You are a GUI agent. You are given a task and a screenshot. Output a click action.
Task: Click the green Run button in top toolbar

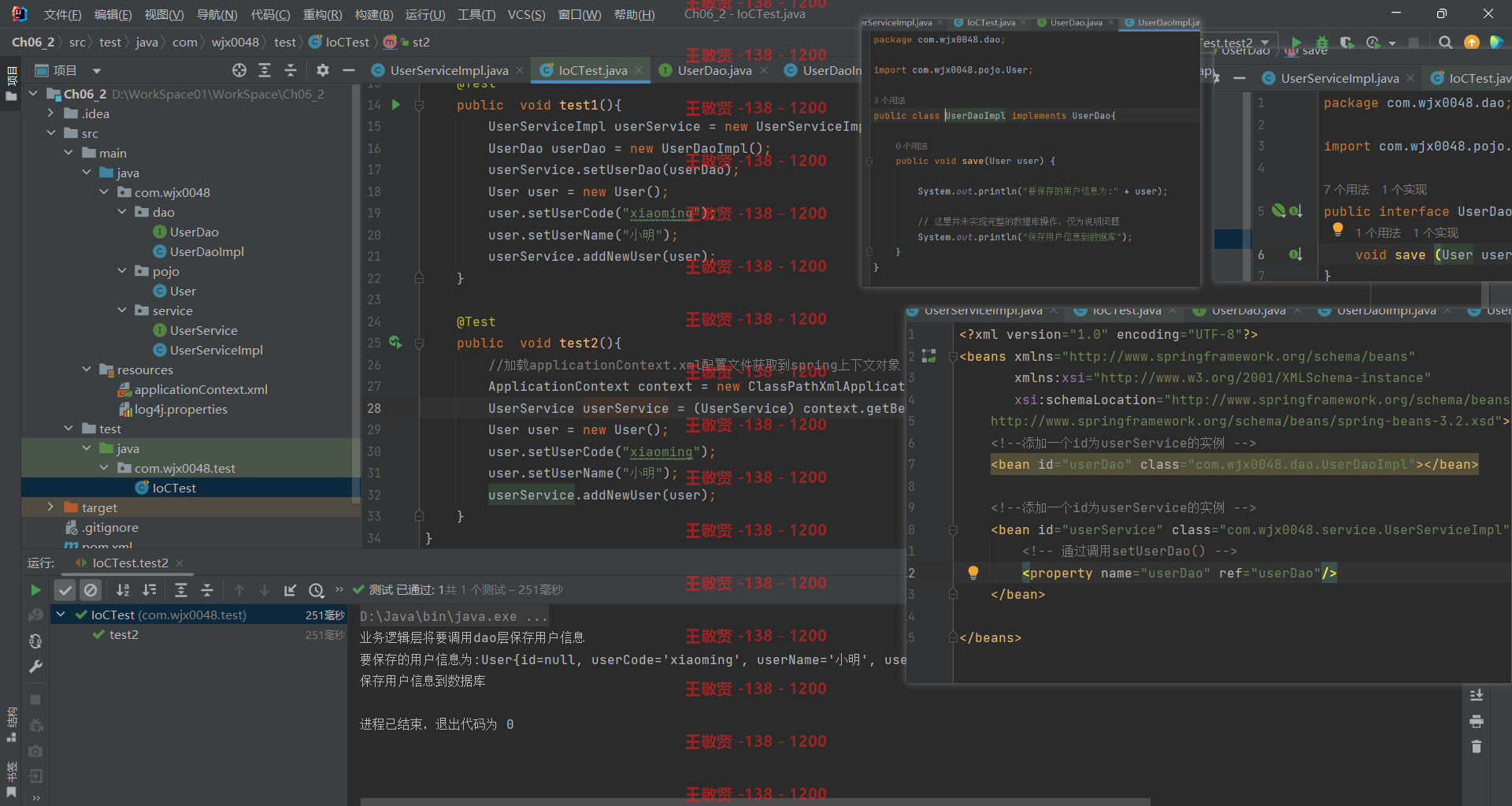point(1296,42)
